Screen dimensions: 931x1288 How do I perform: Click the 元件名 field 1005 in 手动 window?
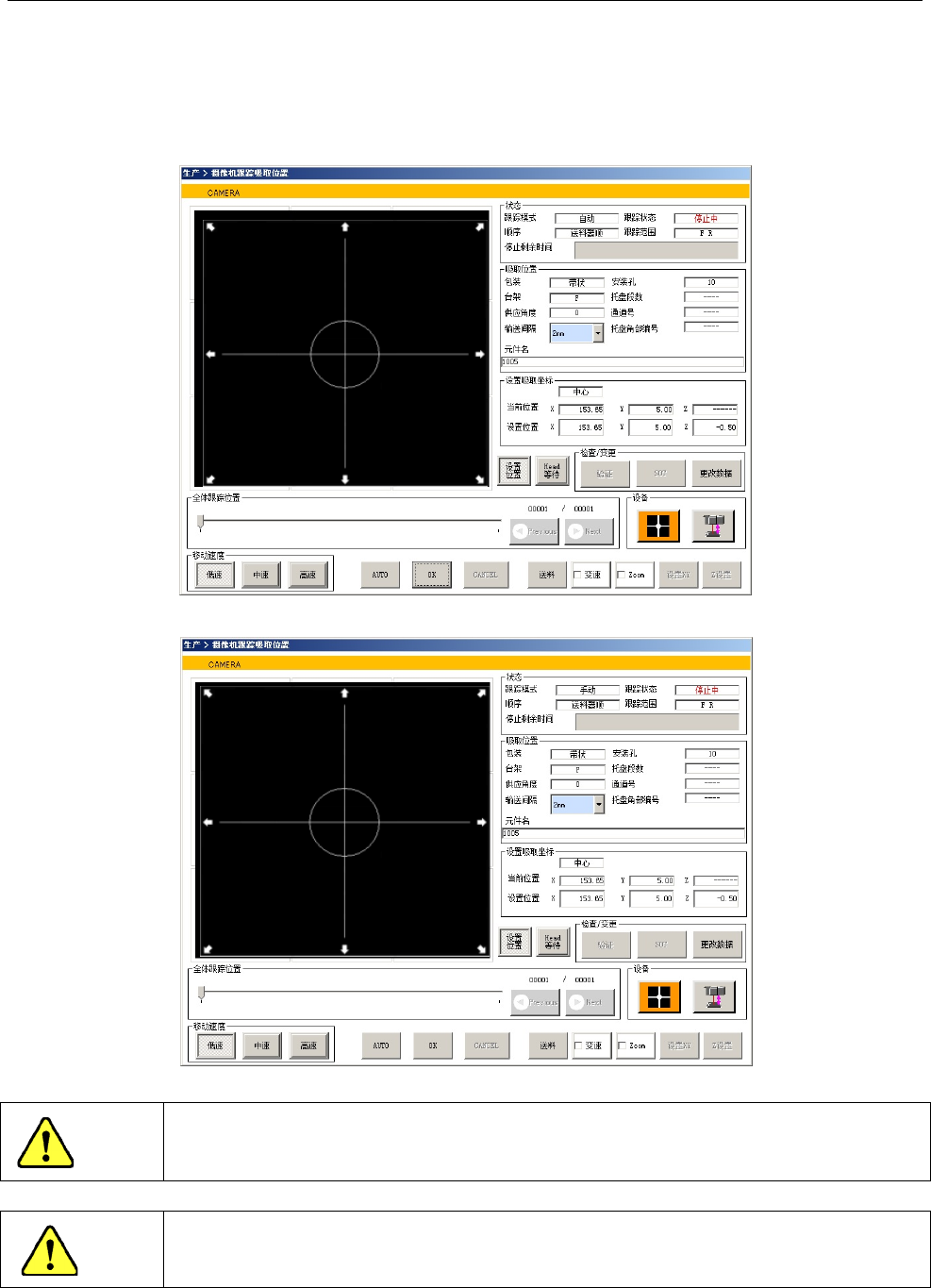623,834
